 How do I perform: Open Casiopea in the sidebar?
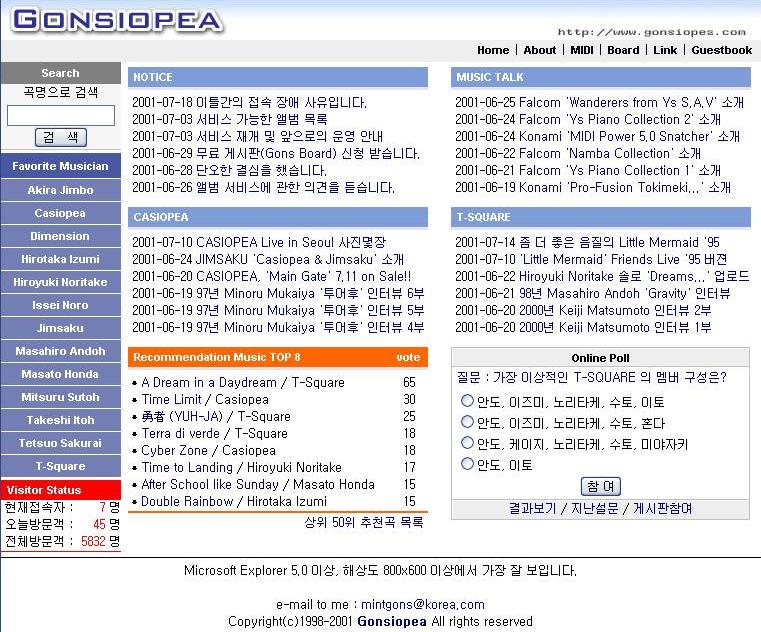point(60,213)
